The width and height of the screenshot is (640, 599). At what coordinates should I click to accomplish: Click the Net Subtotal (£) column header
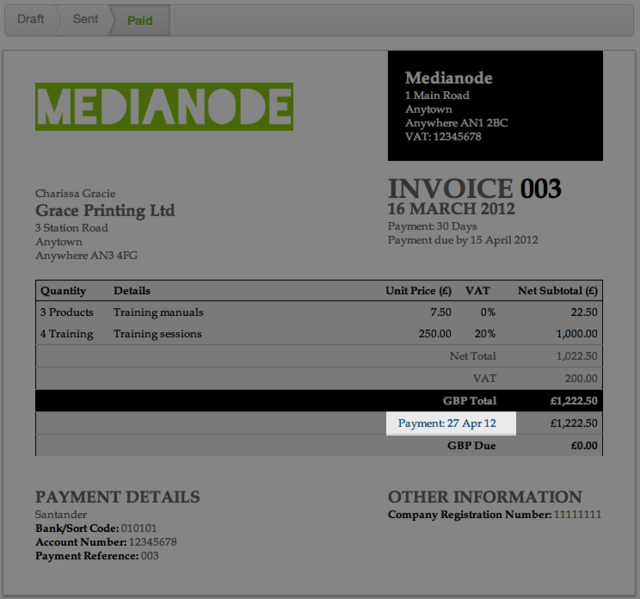(x=557, y=291)
